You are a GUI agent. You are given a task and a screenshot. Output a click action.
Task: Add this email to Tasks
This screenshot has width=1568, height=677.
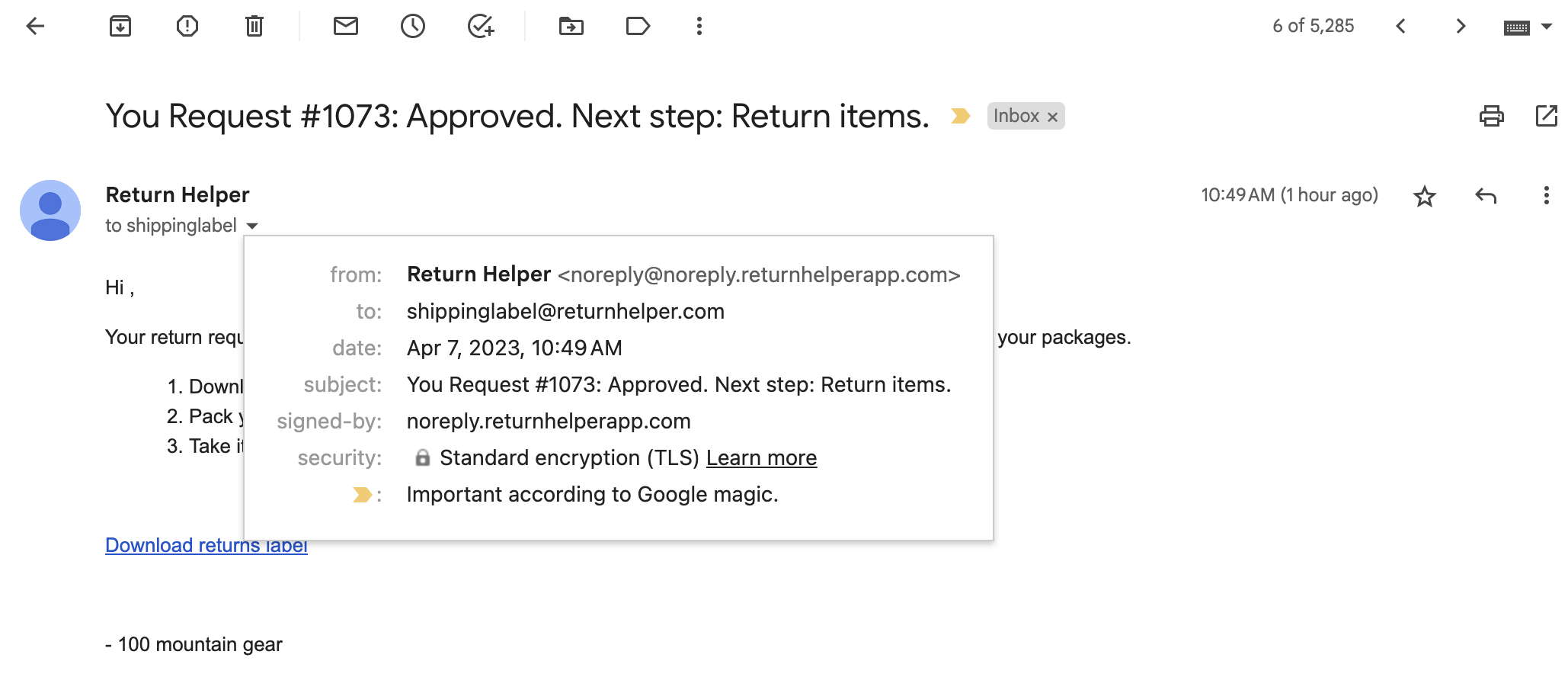pyautogui.click(x=480, y=26)
